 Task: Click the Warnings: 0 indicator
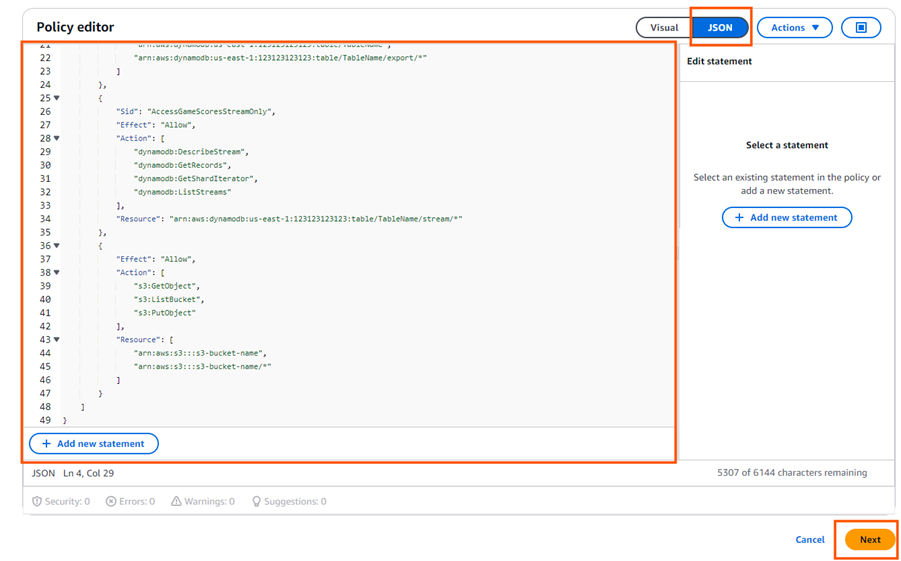[x=203, y=501]
